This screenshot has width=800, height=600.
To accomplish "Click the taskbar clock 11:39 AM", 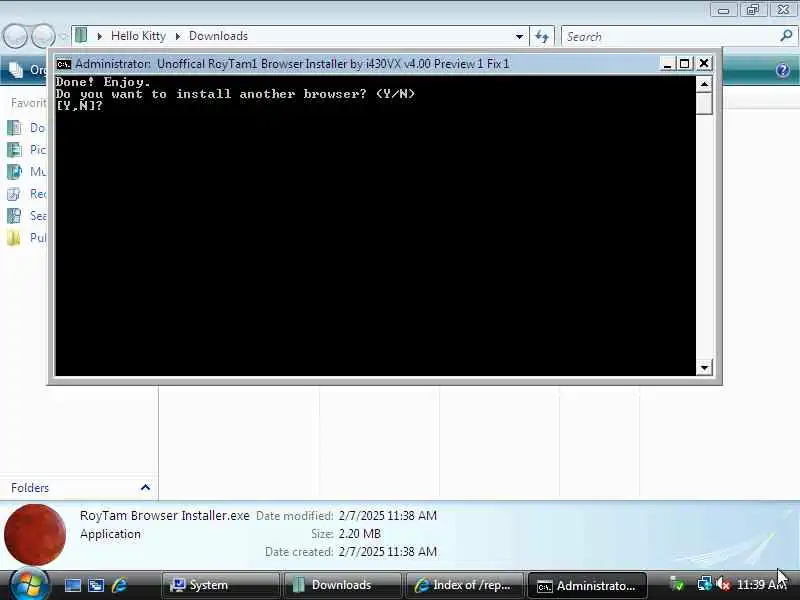I will (761, 584).
